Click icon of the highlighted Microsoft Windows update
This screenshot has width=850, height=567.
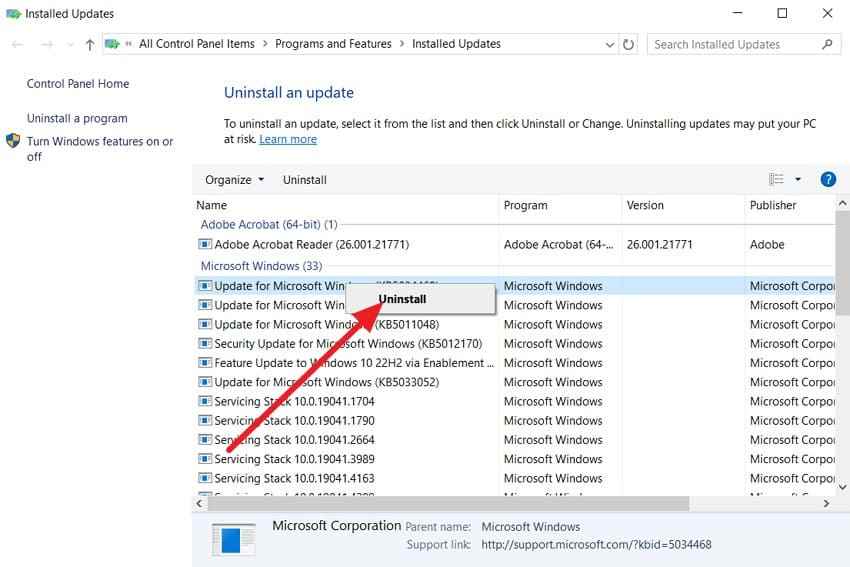click(x=205, y=286)
